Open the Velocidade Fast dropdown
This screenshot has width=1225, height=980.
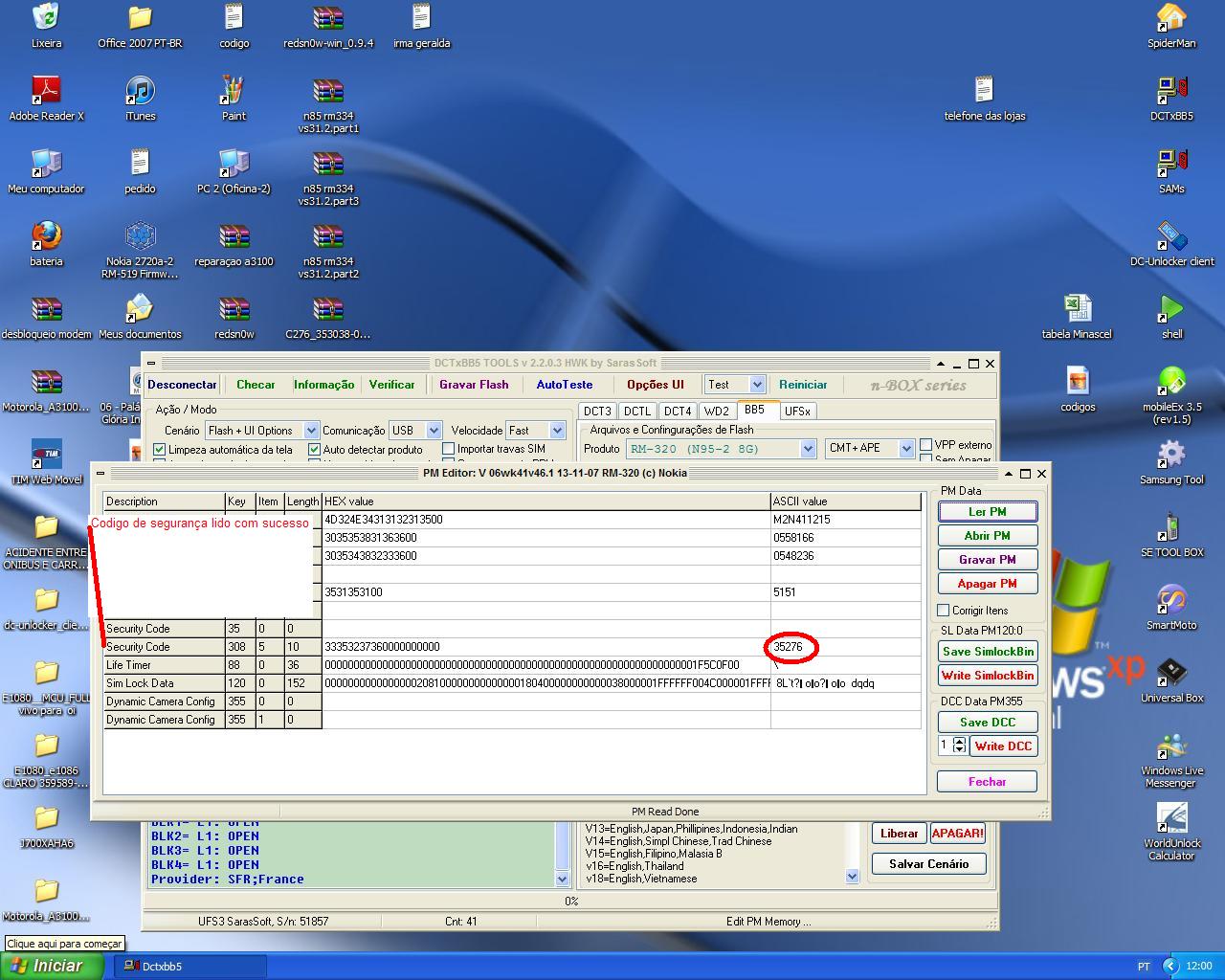(557, 431)
